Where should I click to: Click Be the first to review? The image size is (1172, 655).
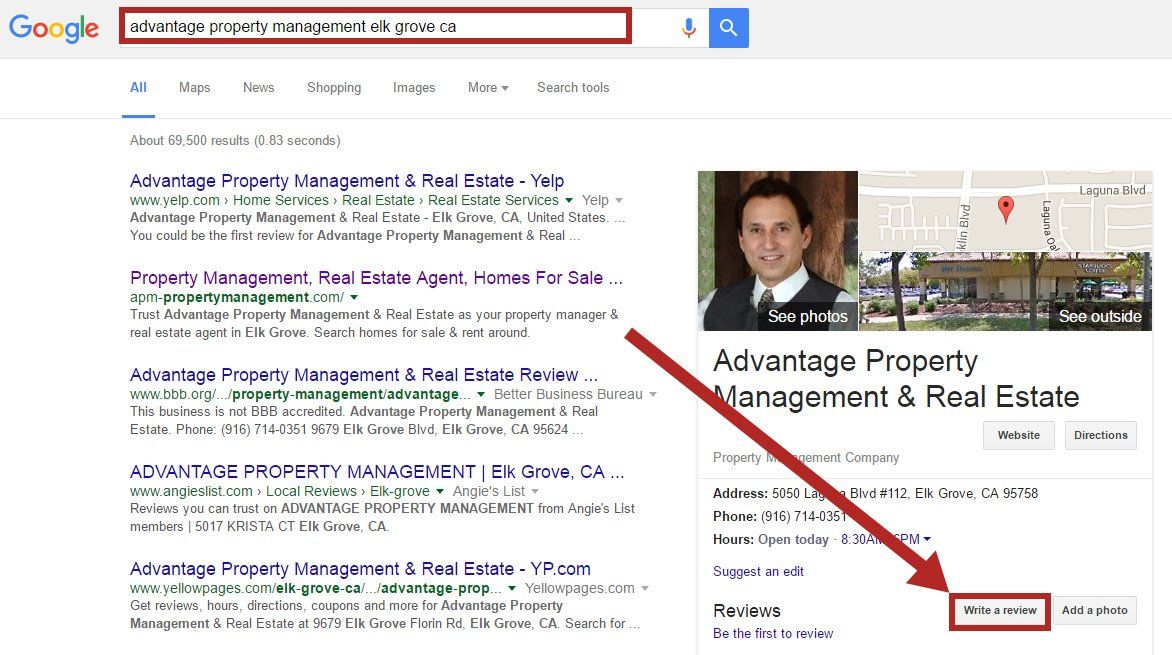[x=773, y=633]
